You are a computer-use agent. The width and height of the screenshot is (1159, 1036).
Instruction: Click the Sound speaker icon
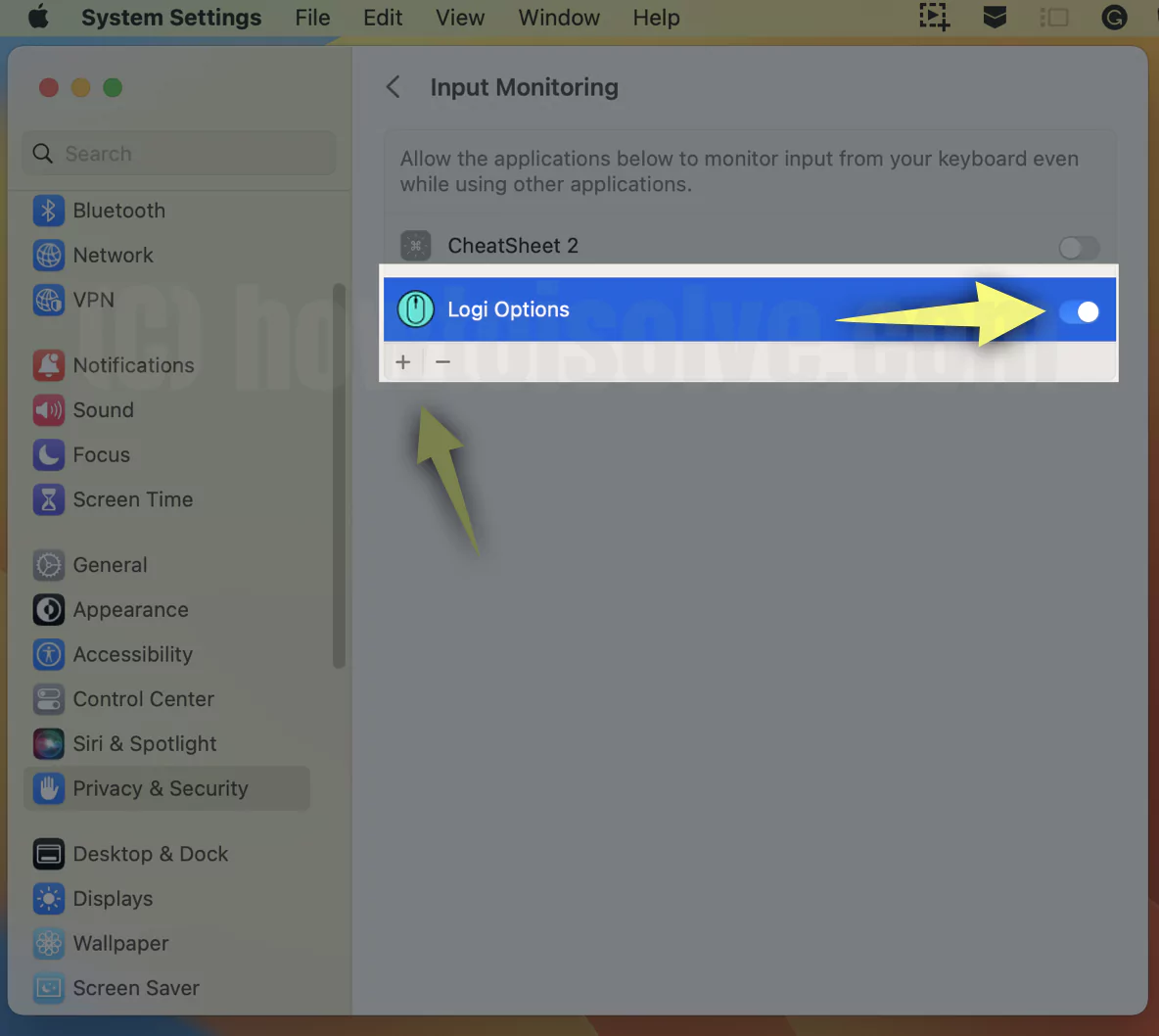click(x=49, y=410)
